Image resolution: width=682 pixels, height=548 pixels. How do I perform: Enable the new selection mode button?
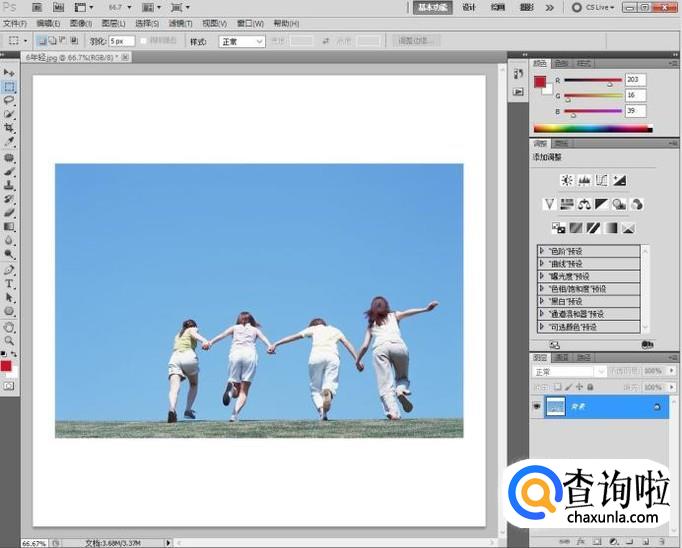click(42, 41)
